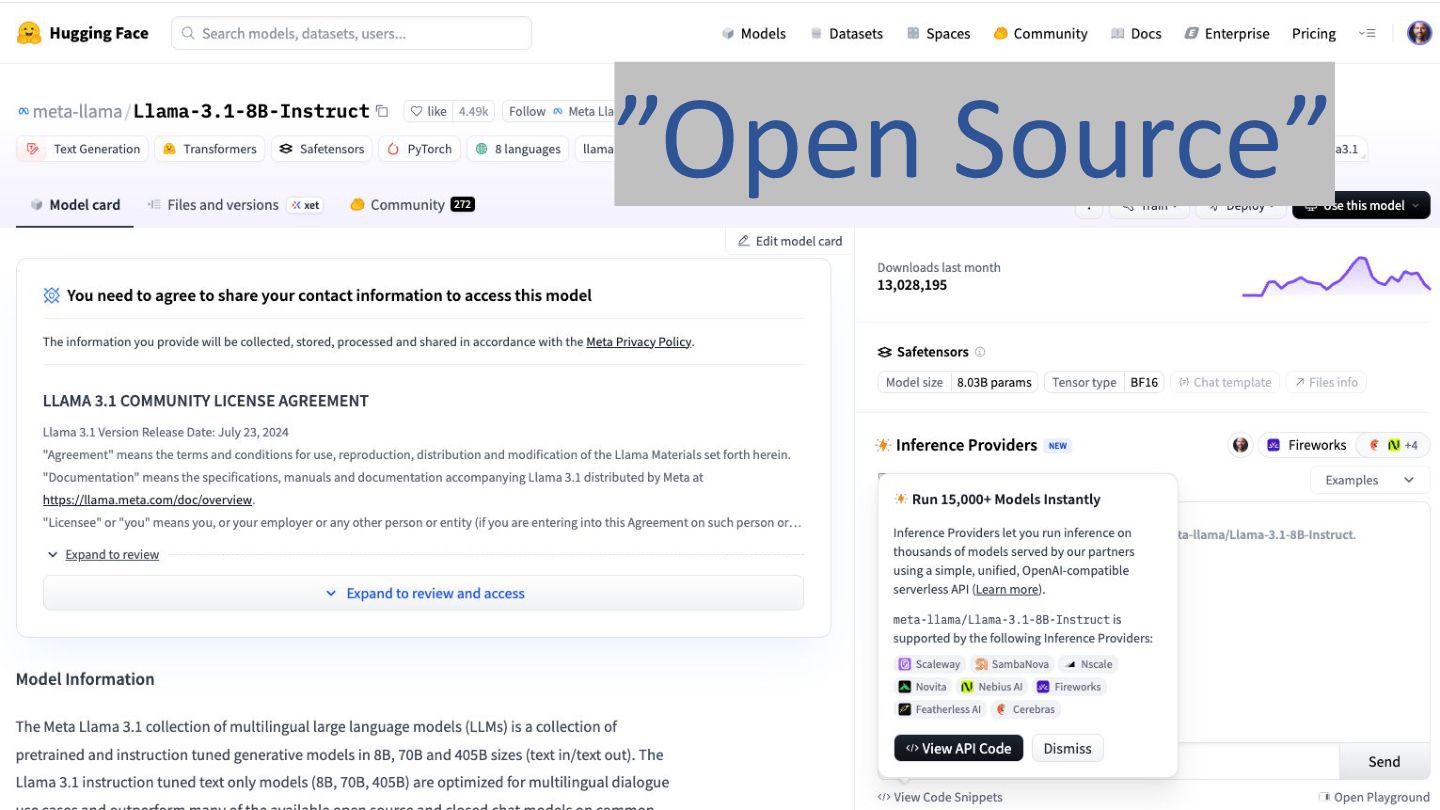The width and height of the screenshot is (1440, 810).
Task: Open the Use this model dropdown
Action: click(1361, 206)
